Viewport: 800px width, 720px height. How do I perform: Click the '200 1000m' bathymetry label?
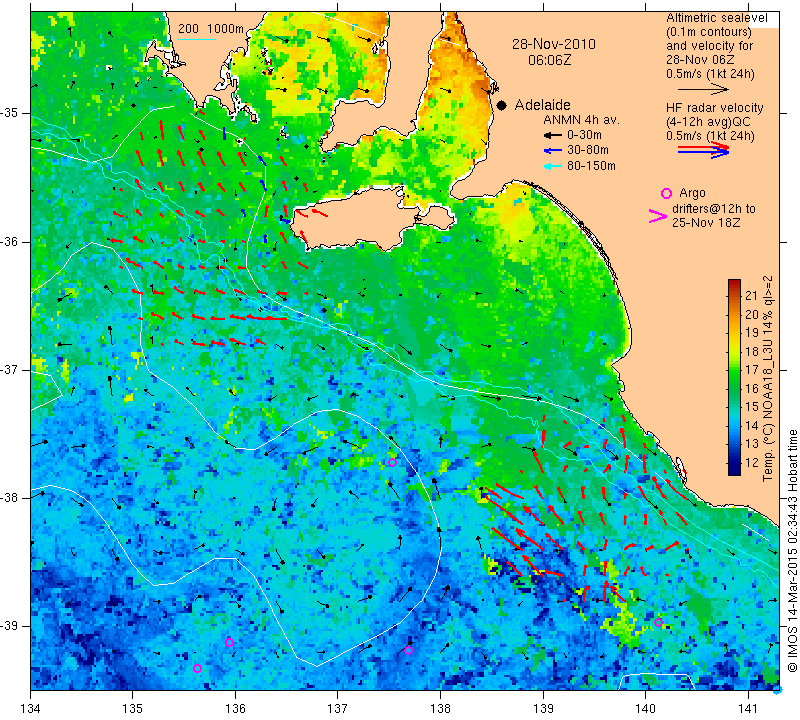(211, 29)
